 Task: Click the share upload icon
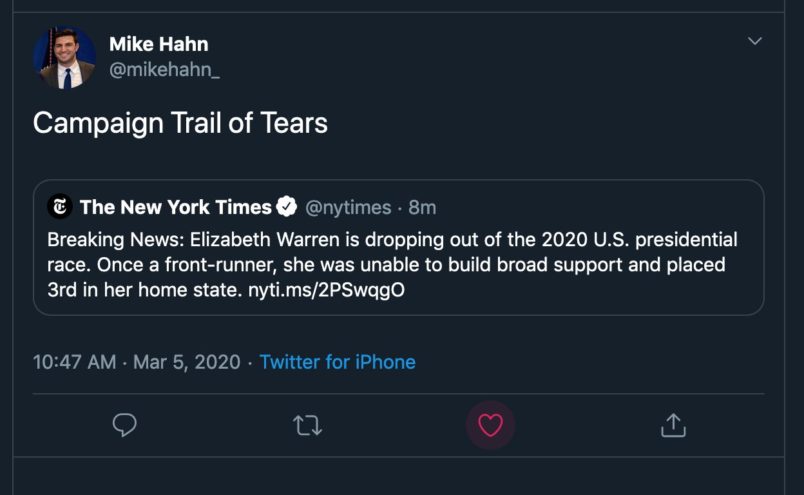pos(673,425)
